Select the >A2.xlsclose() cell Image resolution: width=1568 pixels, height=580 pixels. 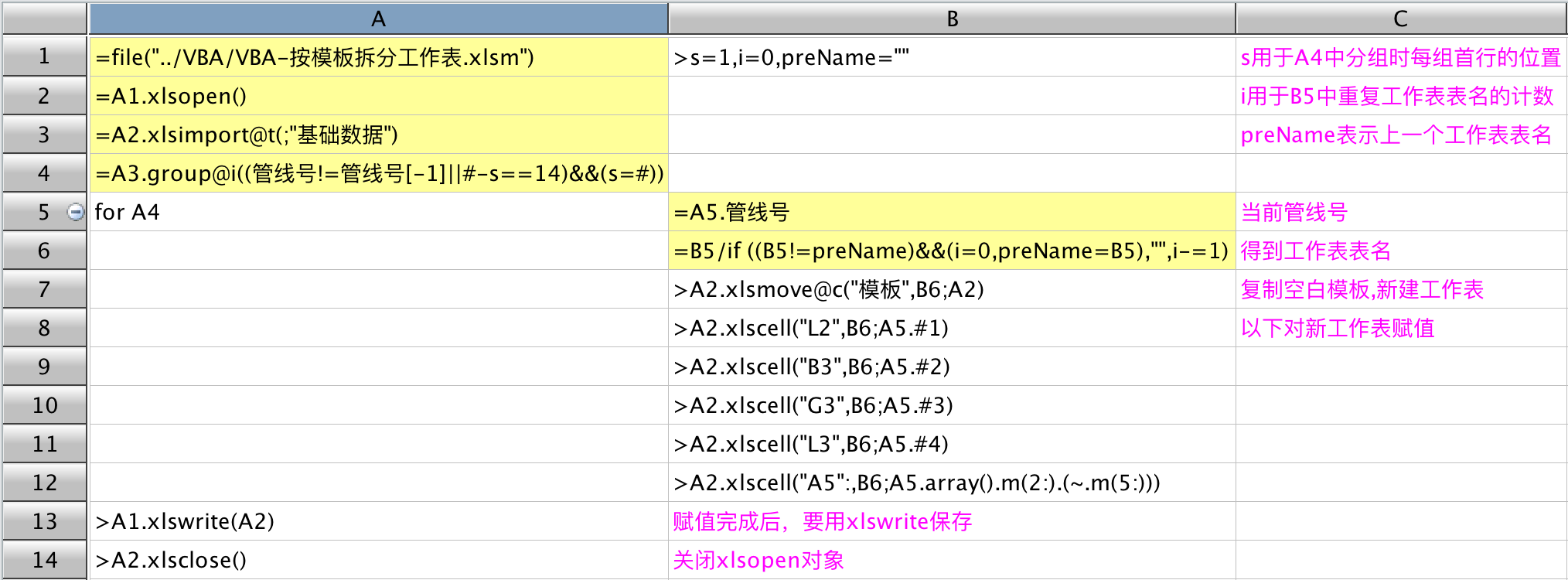point(378,560)
